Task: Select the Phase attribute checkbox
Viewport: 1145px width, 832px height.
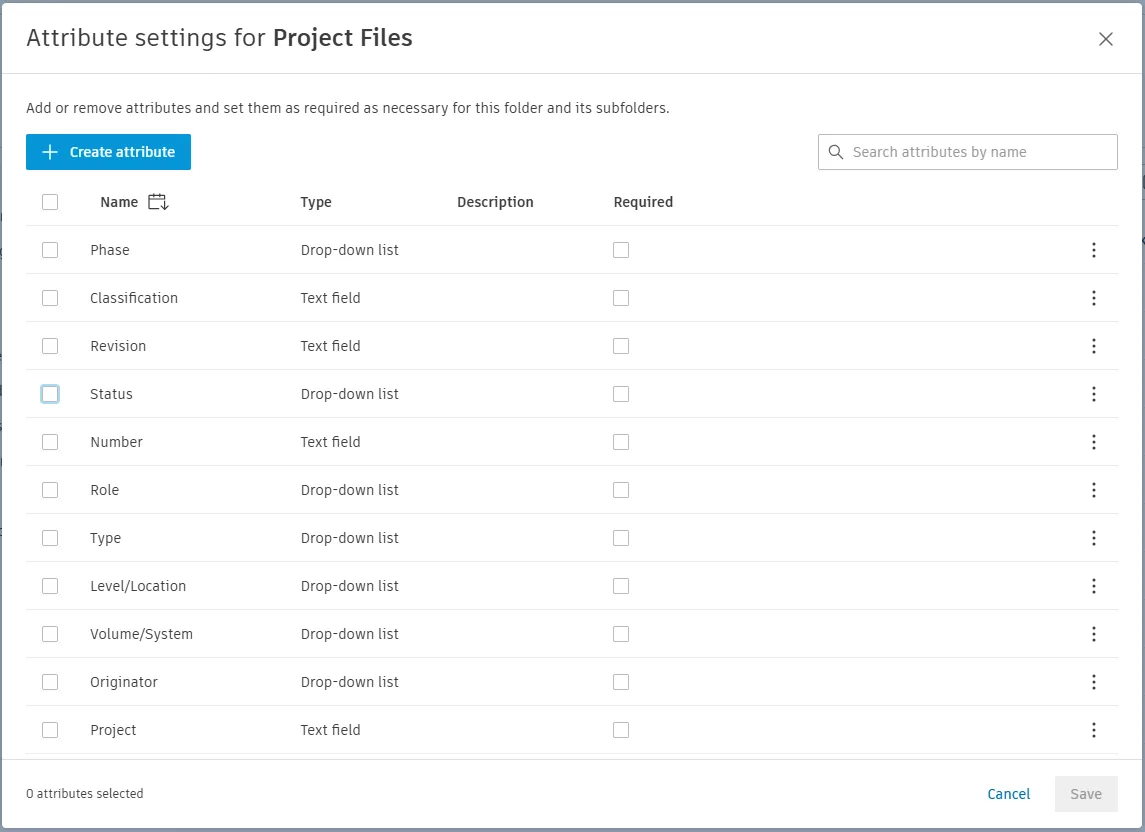Action: pyautogui.click(x=50, y=250)
